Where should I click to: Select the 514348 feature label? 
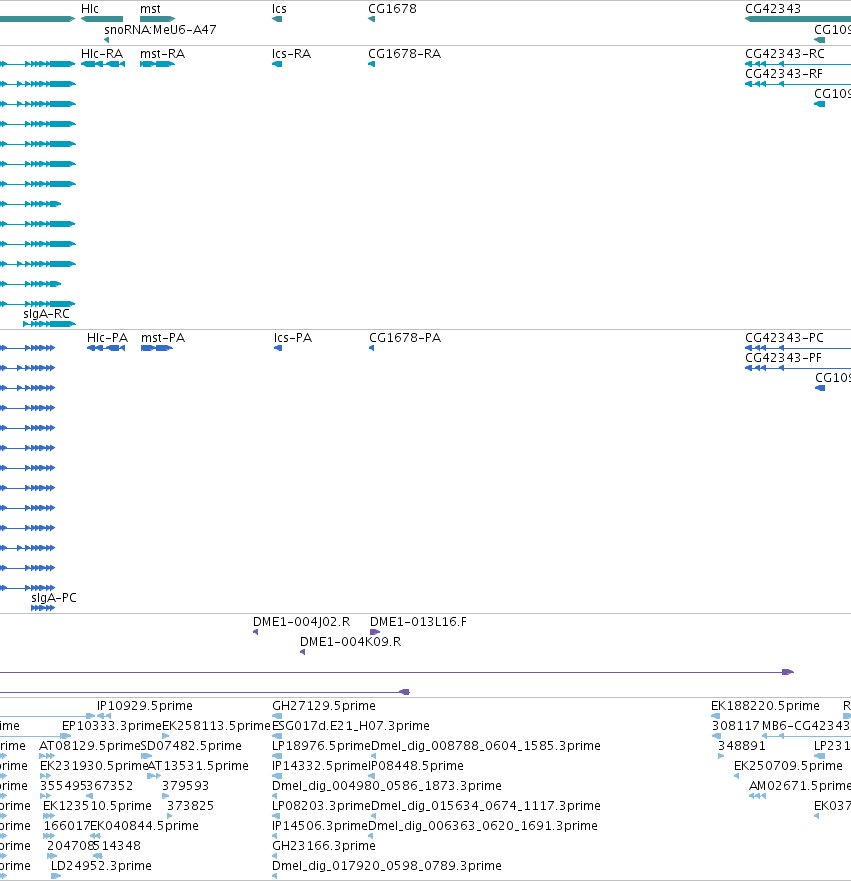point(117,846)
